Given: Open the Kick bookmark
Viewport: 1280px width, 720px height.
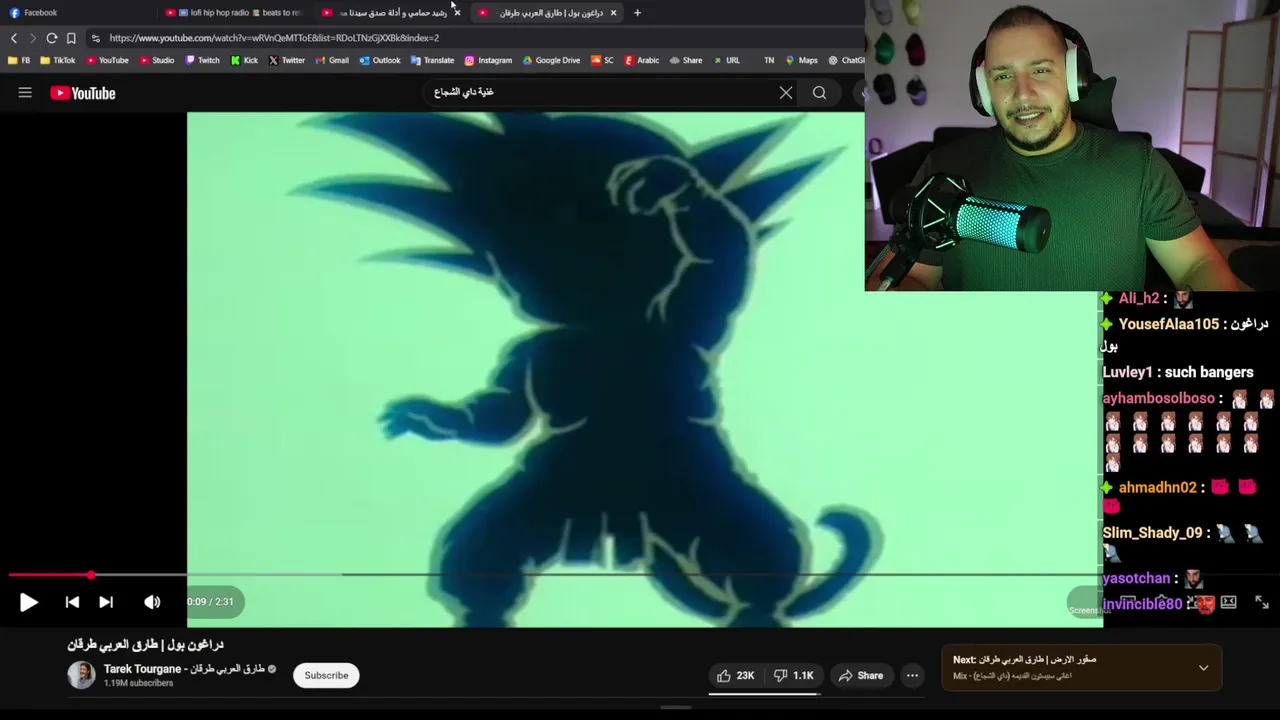Looking at the screenshot, I should pyautogui.click(x=244, y=60).
